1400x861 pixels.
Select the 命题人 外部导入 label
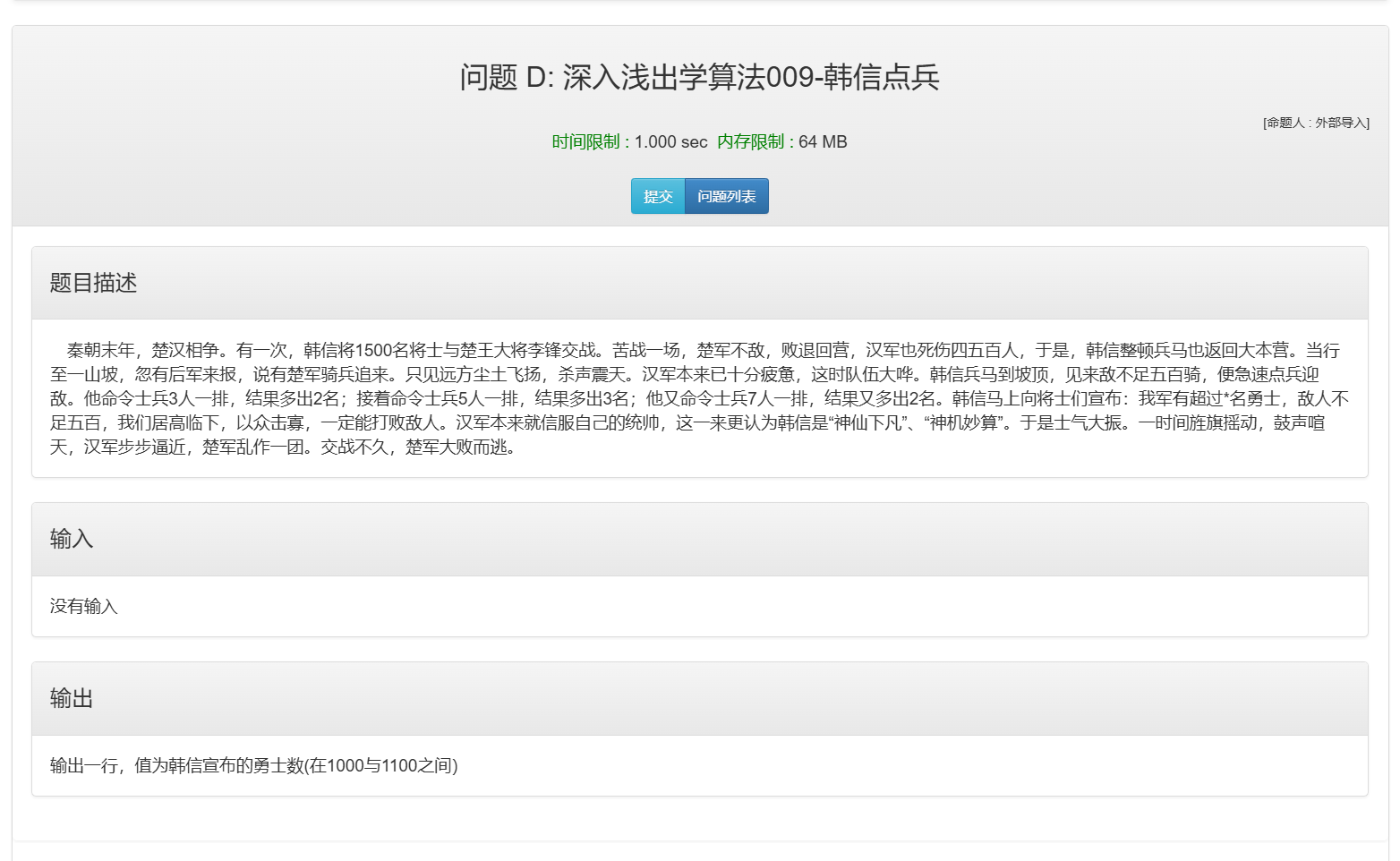[1315, 122]
